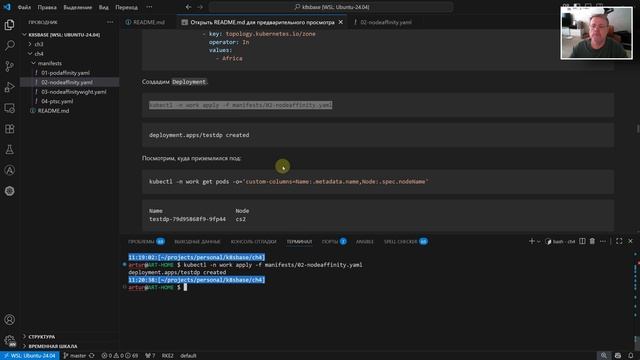640x360 pixels.
Task: Expand the СТРУКТУРА outline section
Action: pyautogui.click(x=42, y=337)
